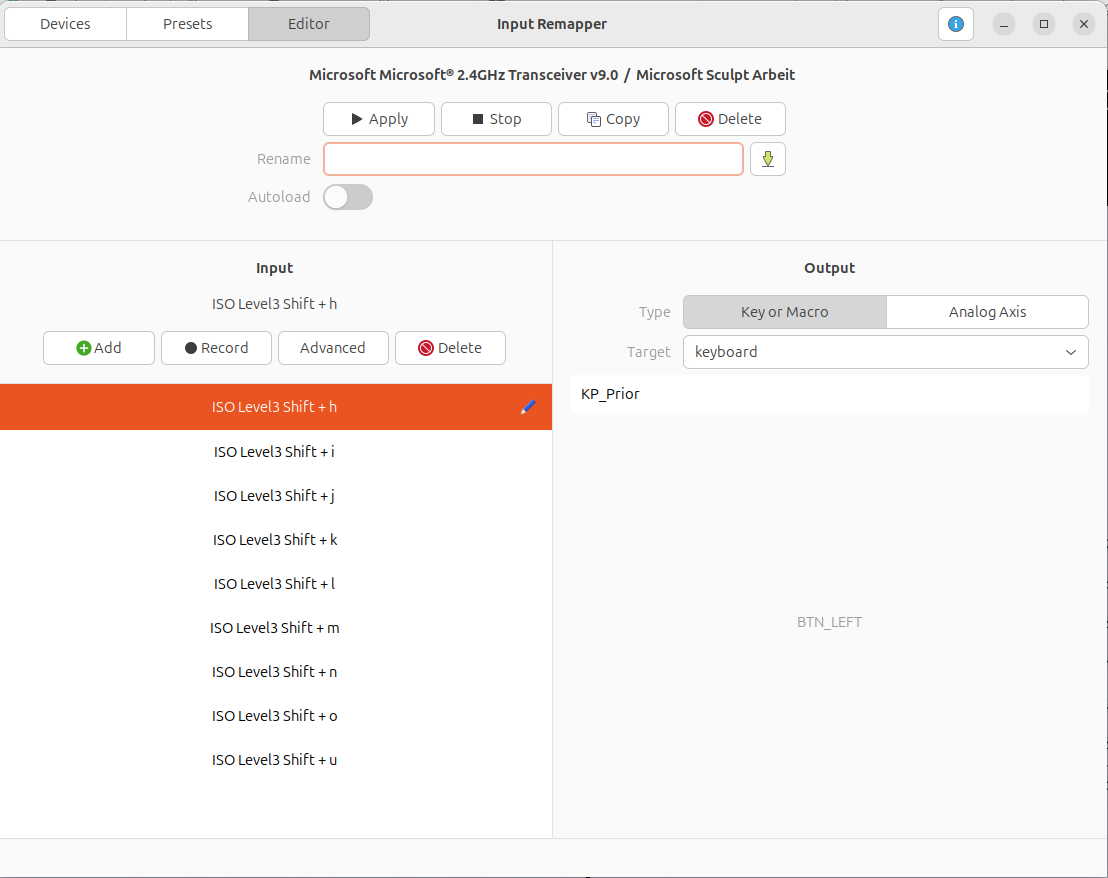Select the ISO Level3 Shift + k mapping
This screenshot has height=878, width=1108.
(x=275, y=540)
